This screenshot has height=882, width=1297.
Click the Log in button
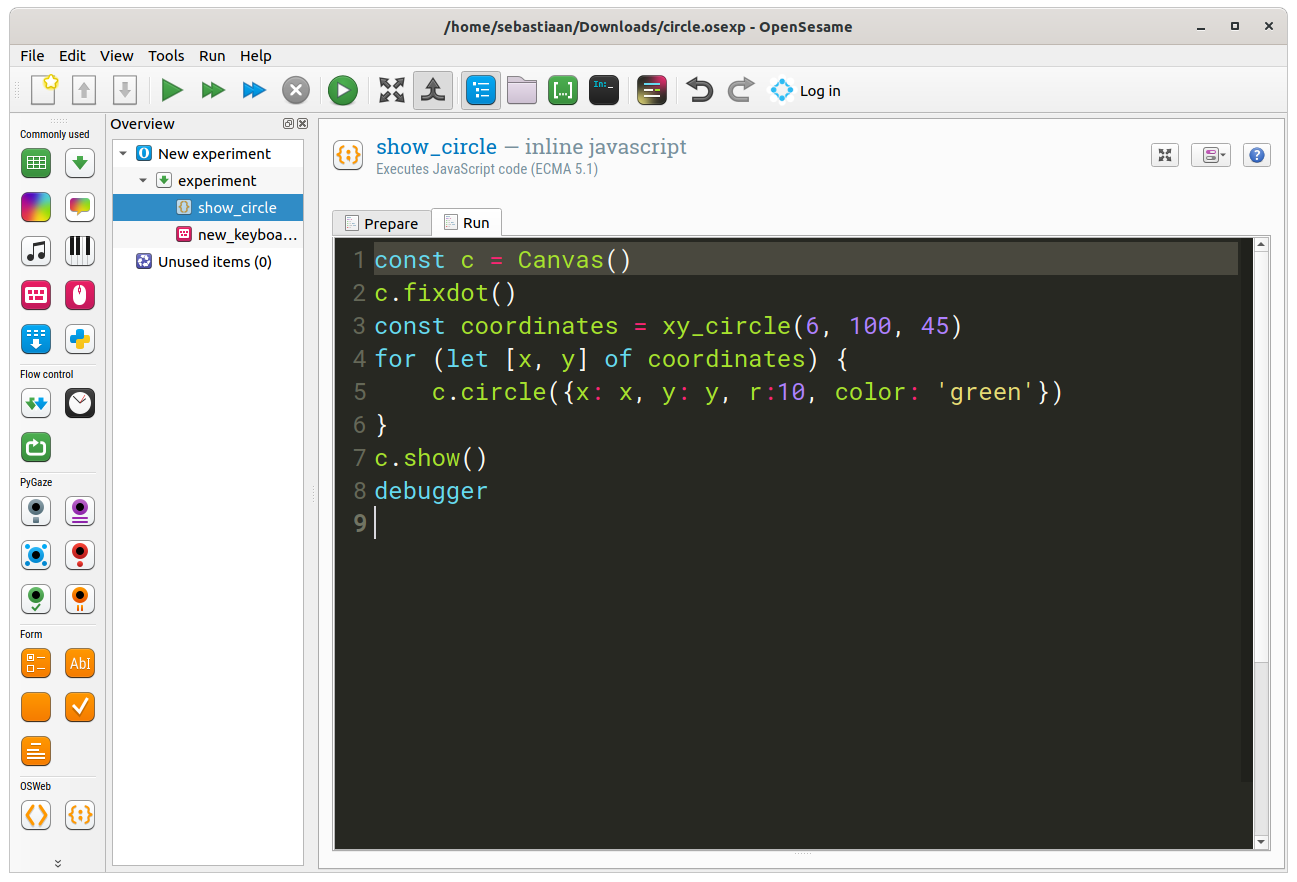point(805,90)
